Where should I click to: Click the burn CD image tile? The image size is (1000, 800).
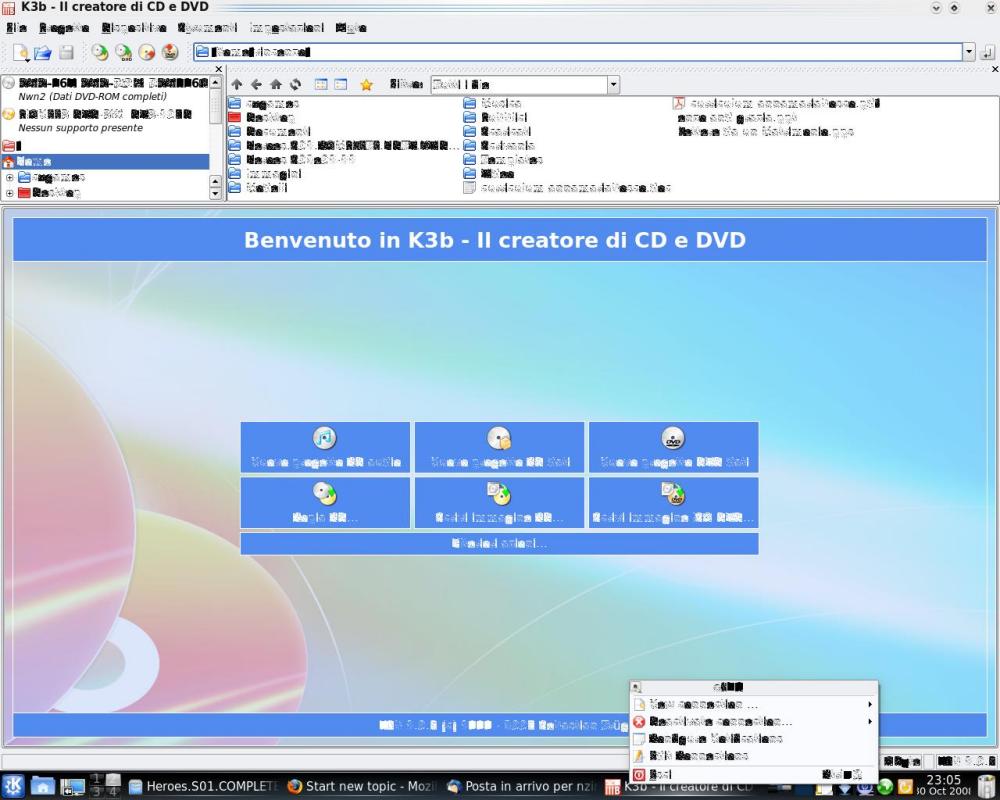[499, 502]
